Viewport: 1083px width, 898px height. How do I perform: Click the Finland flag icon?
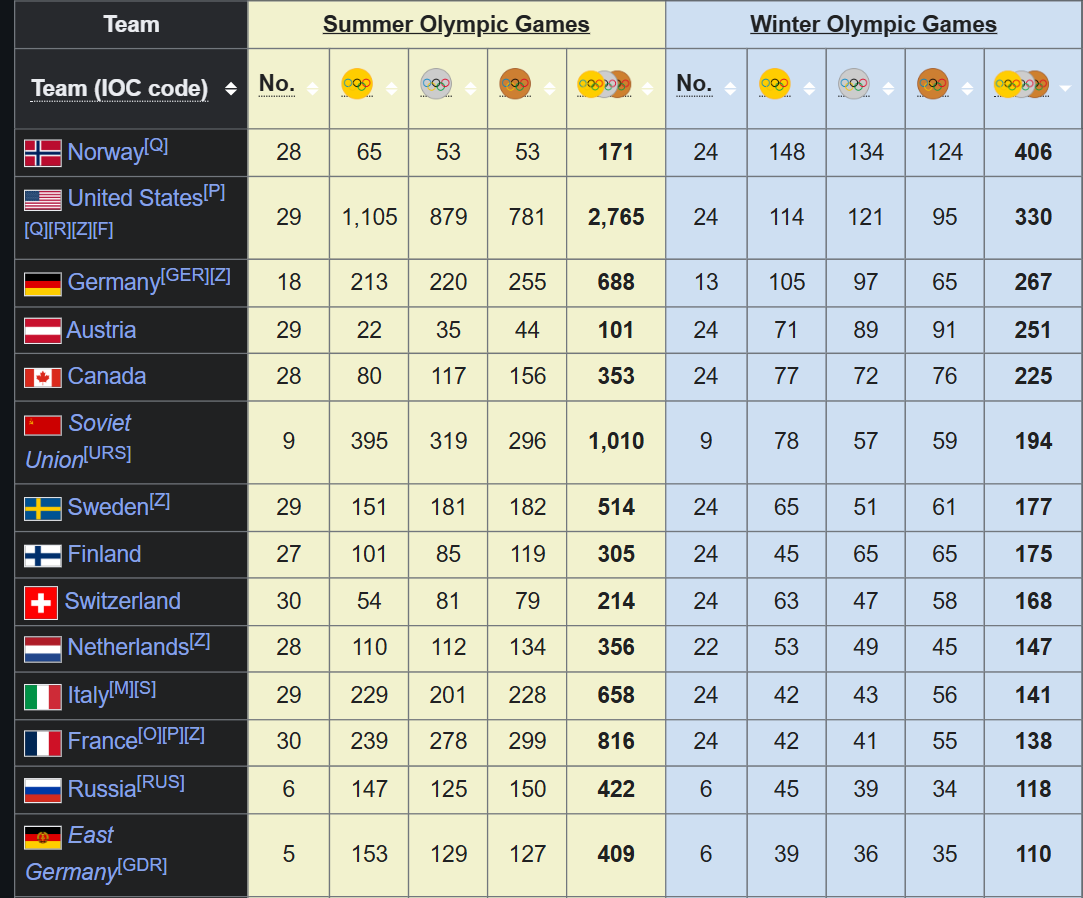coord(43,555)
